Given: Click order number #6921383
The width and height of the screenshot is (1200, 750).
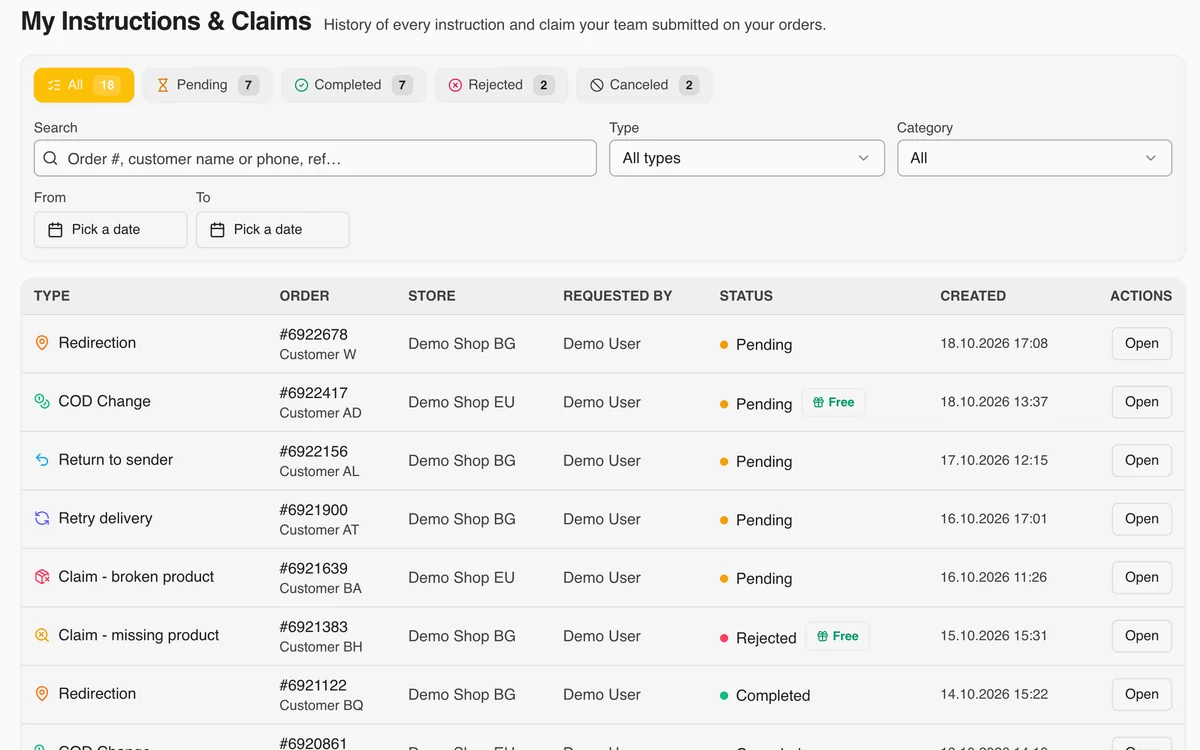Looking at the screenshot, I should point(314,627).
